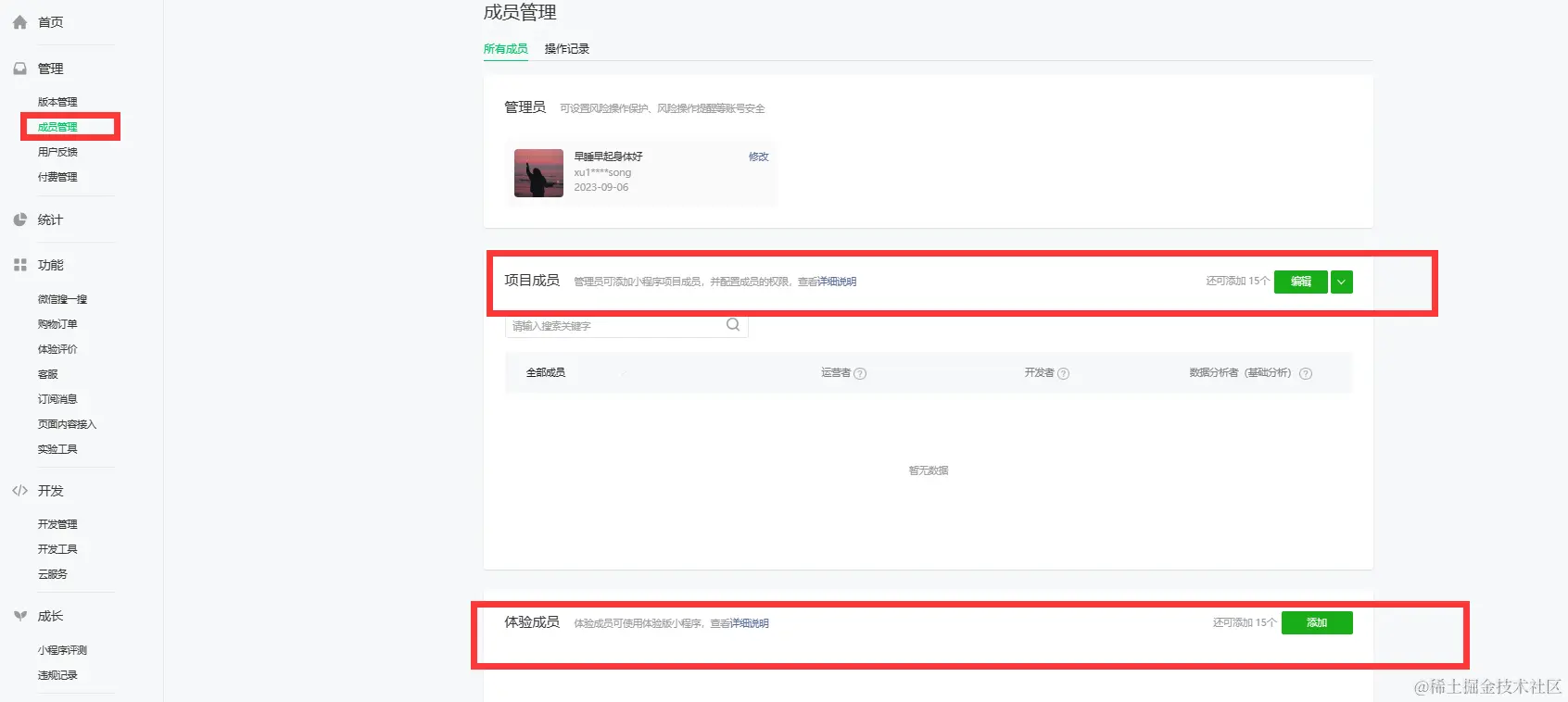Viewport: 1568px width, 702px height.
Task: Switch to 操作记录 tab
Action: point(566,49)
